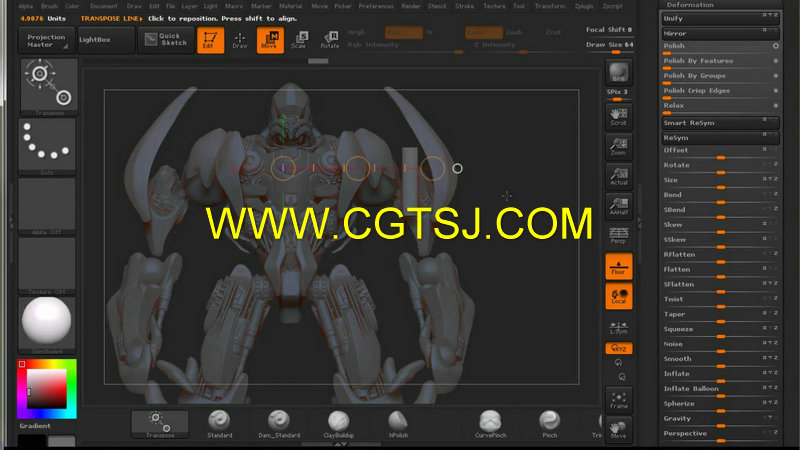The image size is (800, 450).
Task: Open the Transpose brush thumbnail
Action: click(x=49, y=87)
